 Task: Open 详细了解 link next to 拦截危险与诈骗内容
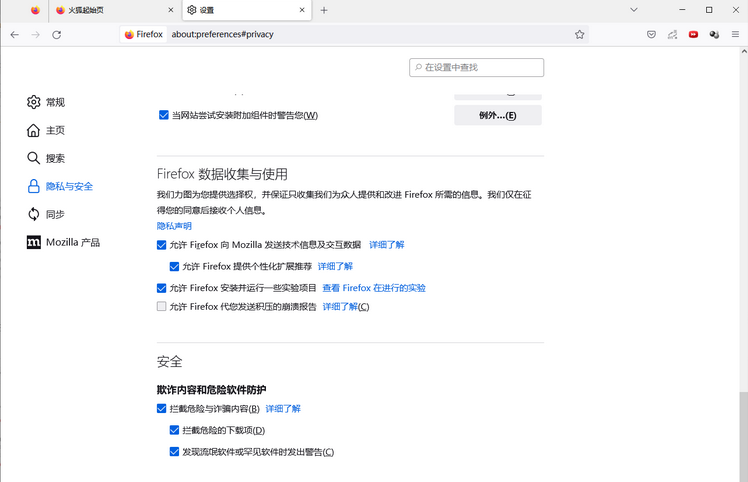283,409
